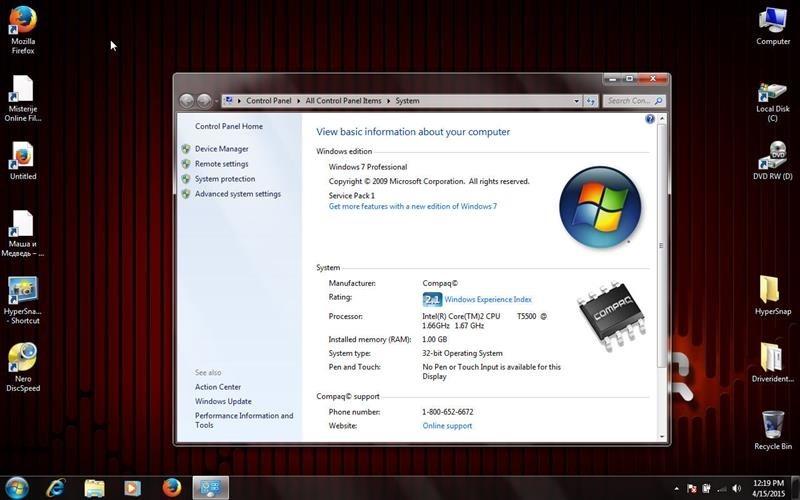Open the Misterije Online Fil... desktop file

click(x=23, y=98)
